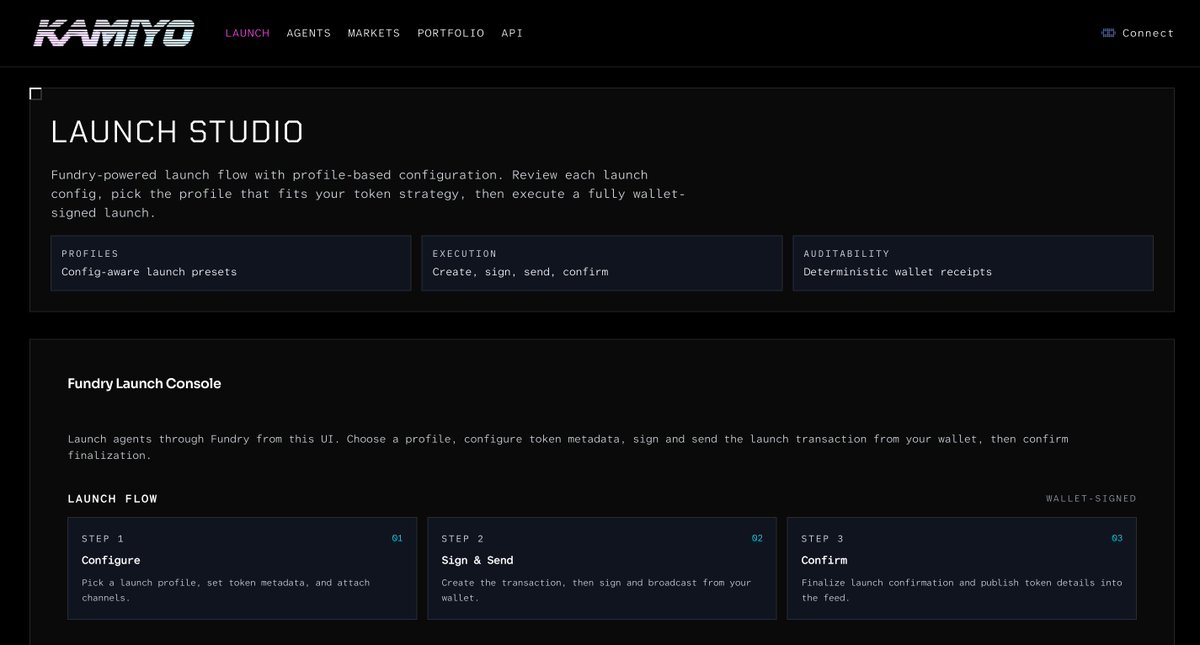Image resolution: width=1200 pixels, height=645 pixels.
Task: Click 'Deterministic wallet receipts' text
Action: tap(898, 272)
